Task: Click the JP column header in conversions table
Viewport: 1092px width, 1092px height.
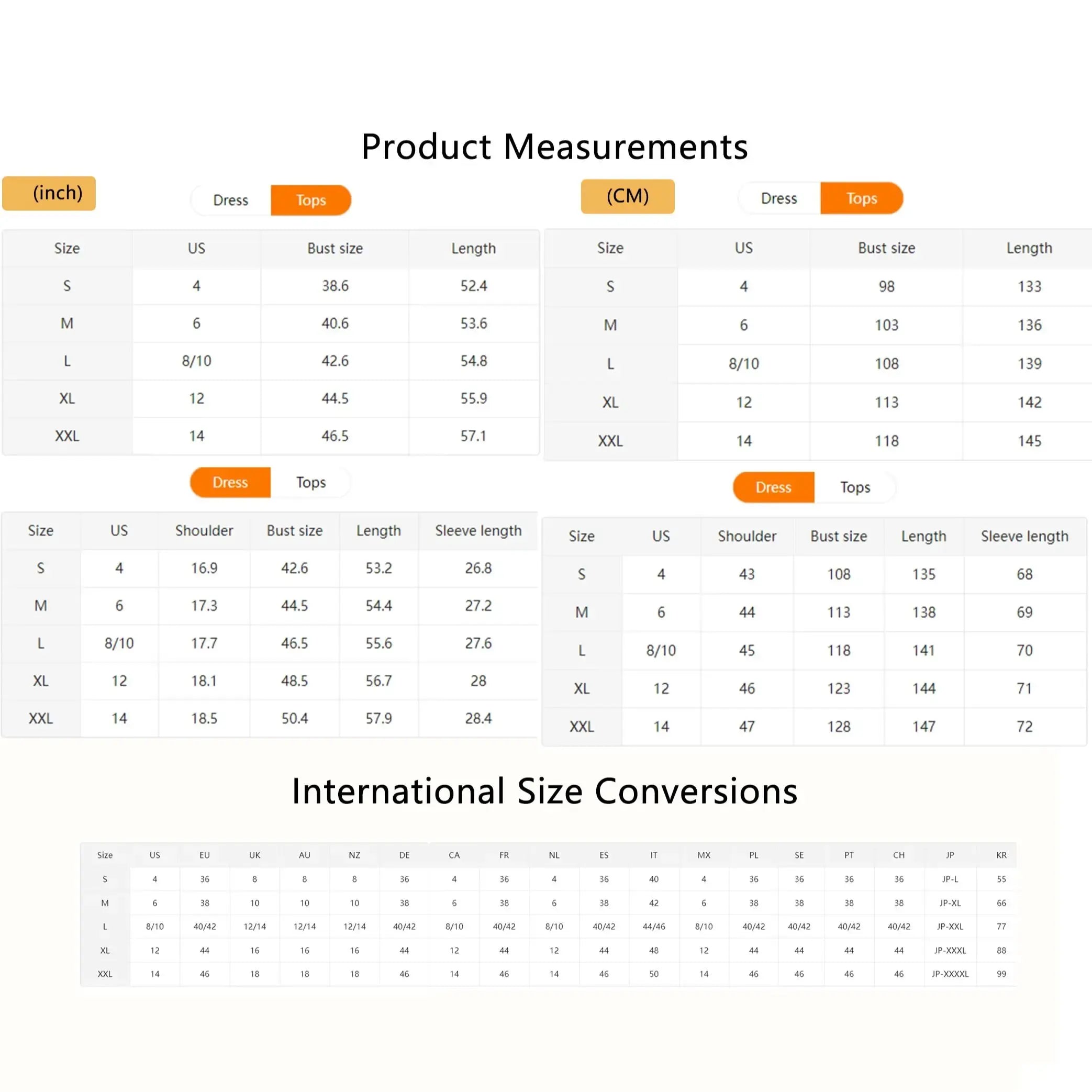Action: tap(950, 855)
